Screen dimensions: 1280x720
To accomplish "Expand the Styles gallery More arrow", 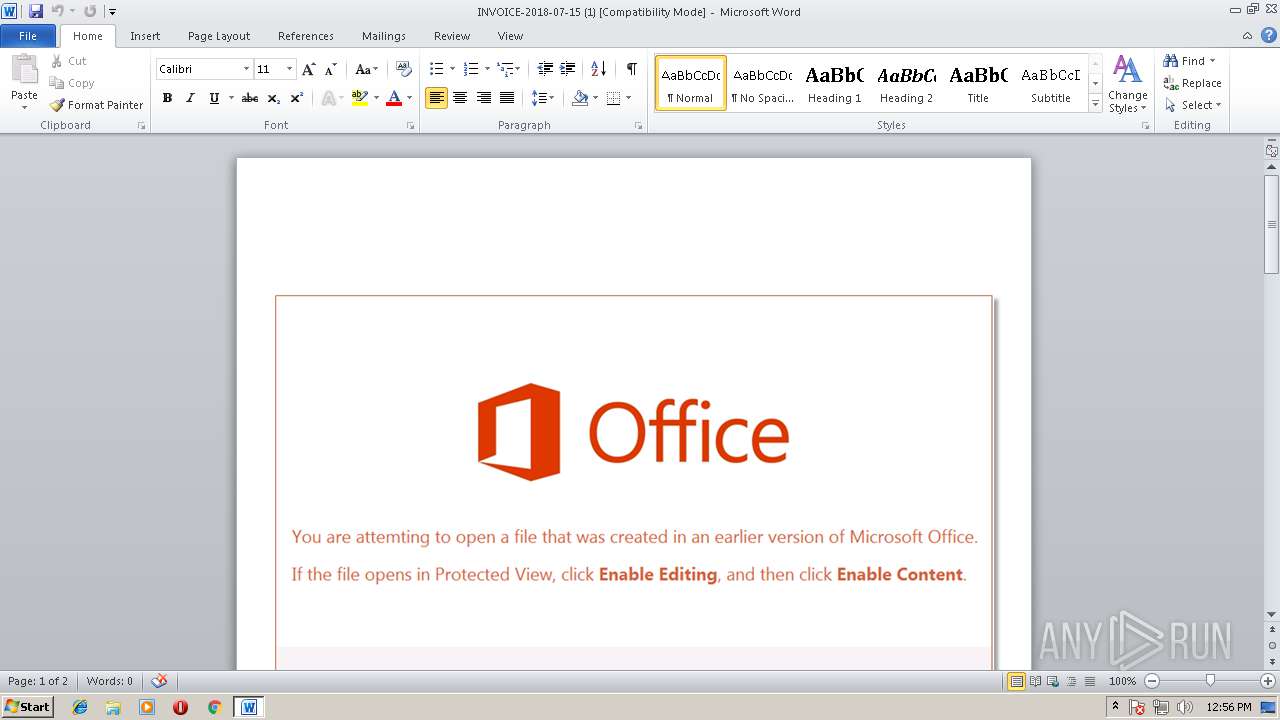I will pyautogui.click(x=1095, y=104).
